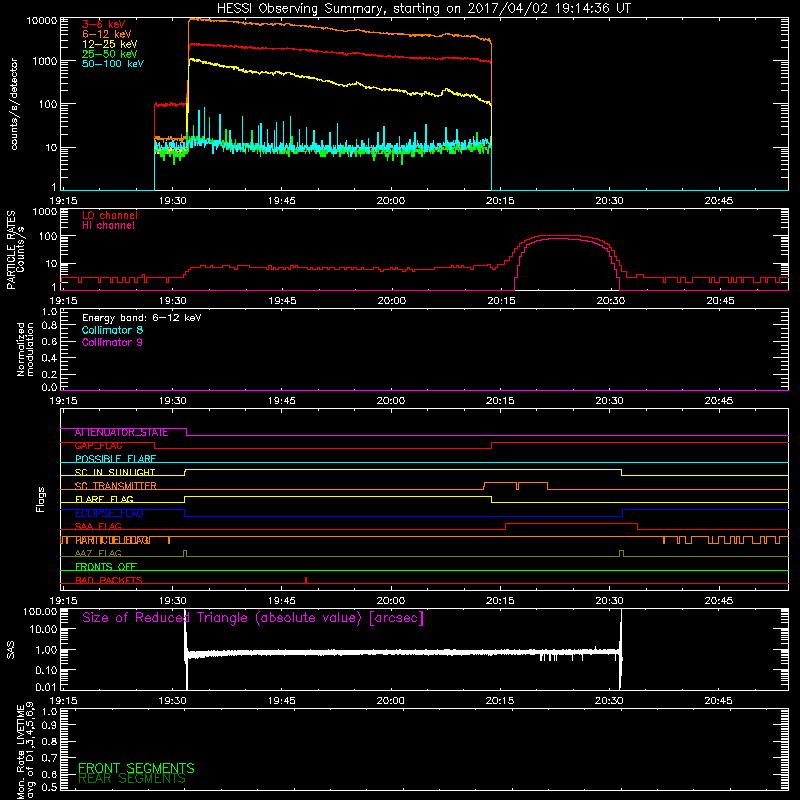This screenshot has height=800, width=800.
Task: Click the ATTENUATOR_STATE flag label
Action: point(121,433)
